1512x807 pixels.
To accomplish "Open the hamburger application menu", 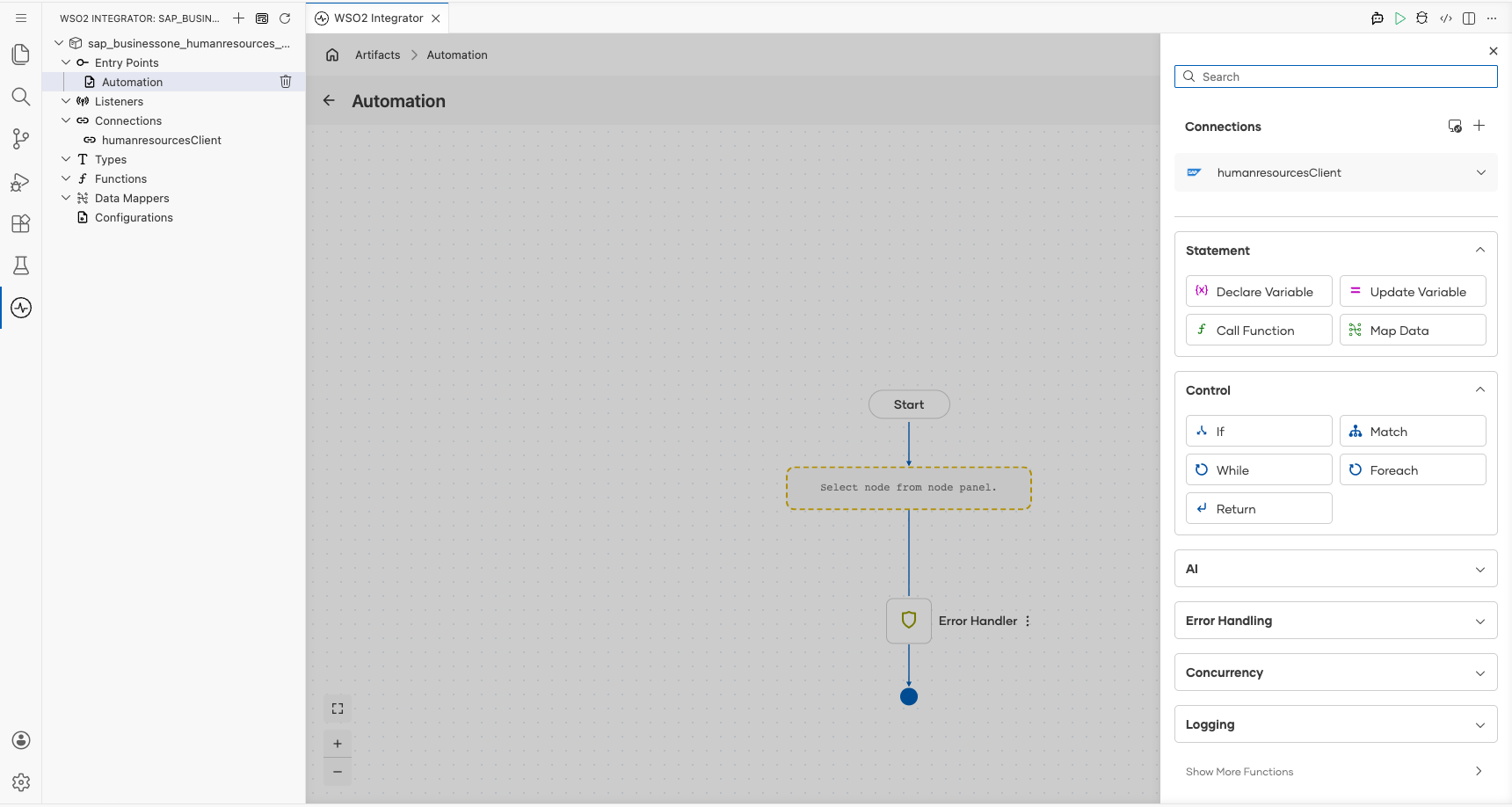I will point(21,18).
